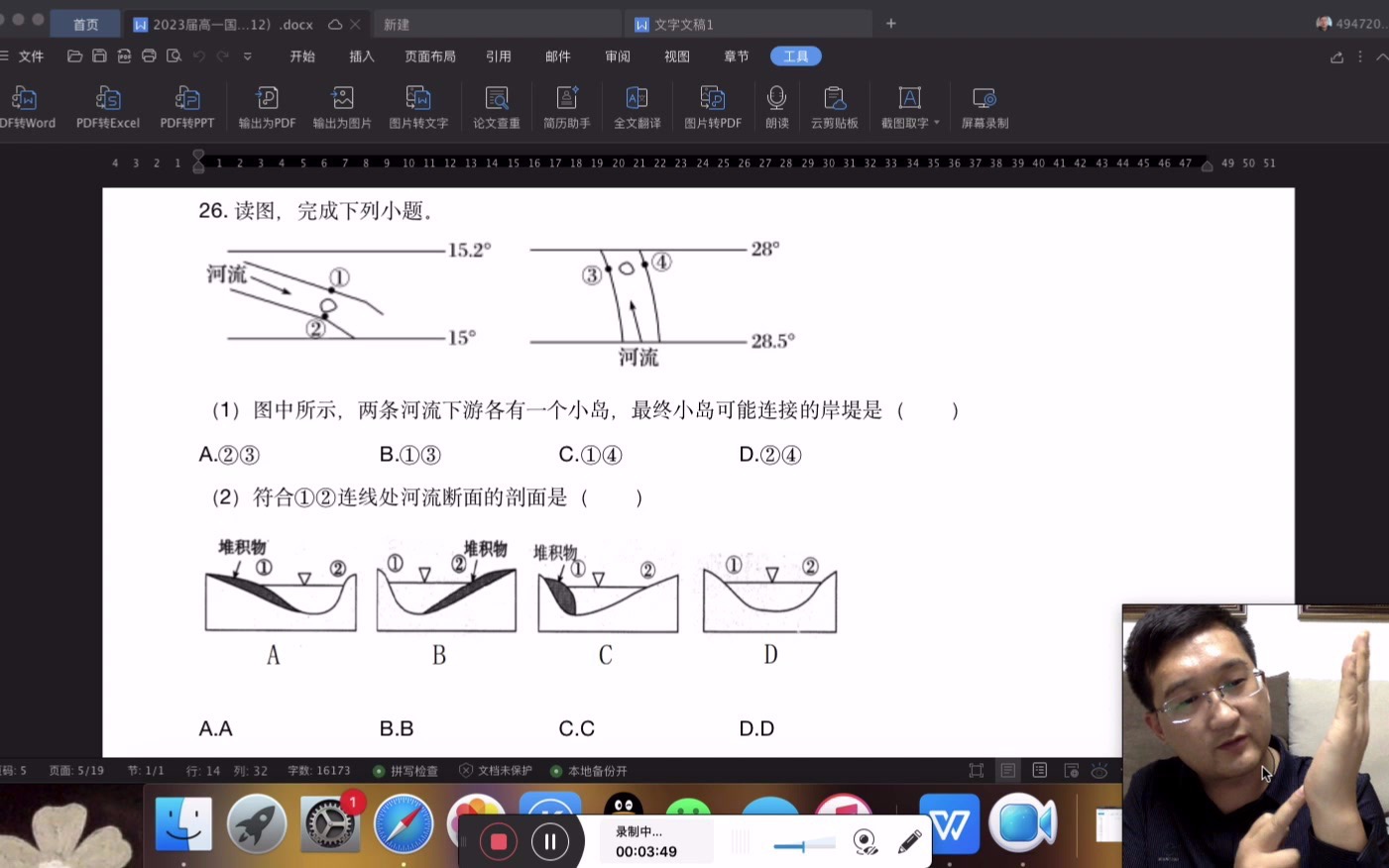Open Finder from the dock

(183, 823)
